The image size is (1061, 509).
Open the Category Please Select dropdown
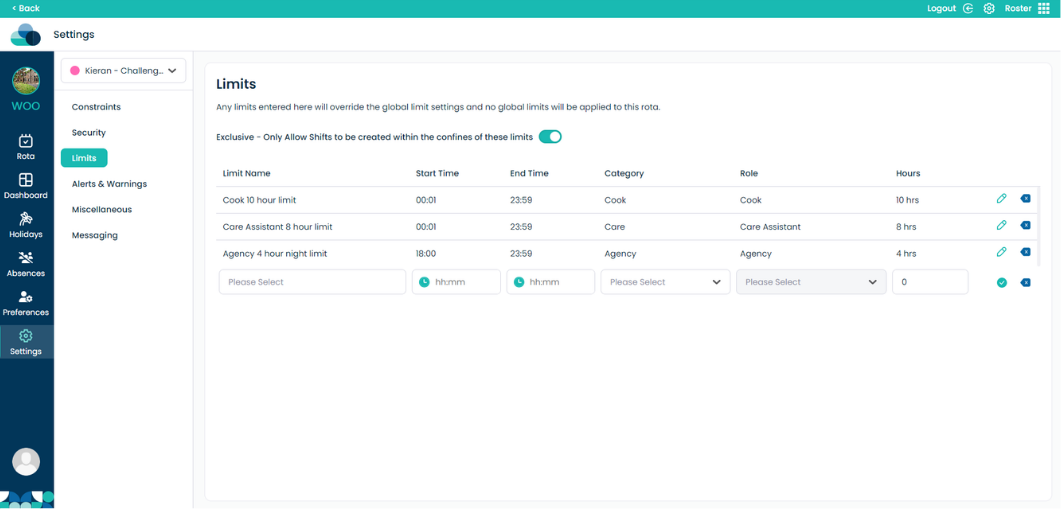(x=665, y=282)
